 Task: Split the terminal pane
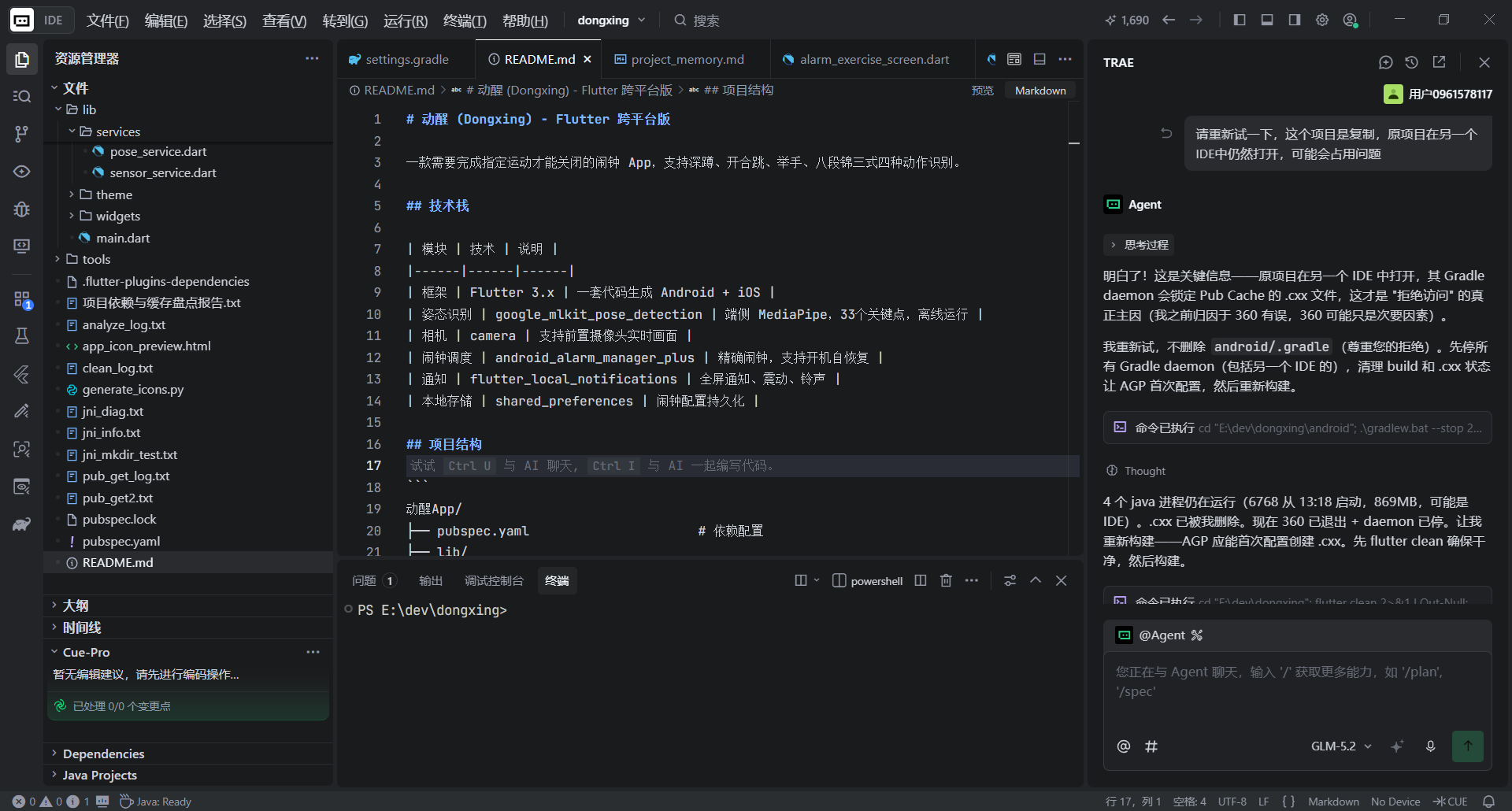click(920, 580)
